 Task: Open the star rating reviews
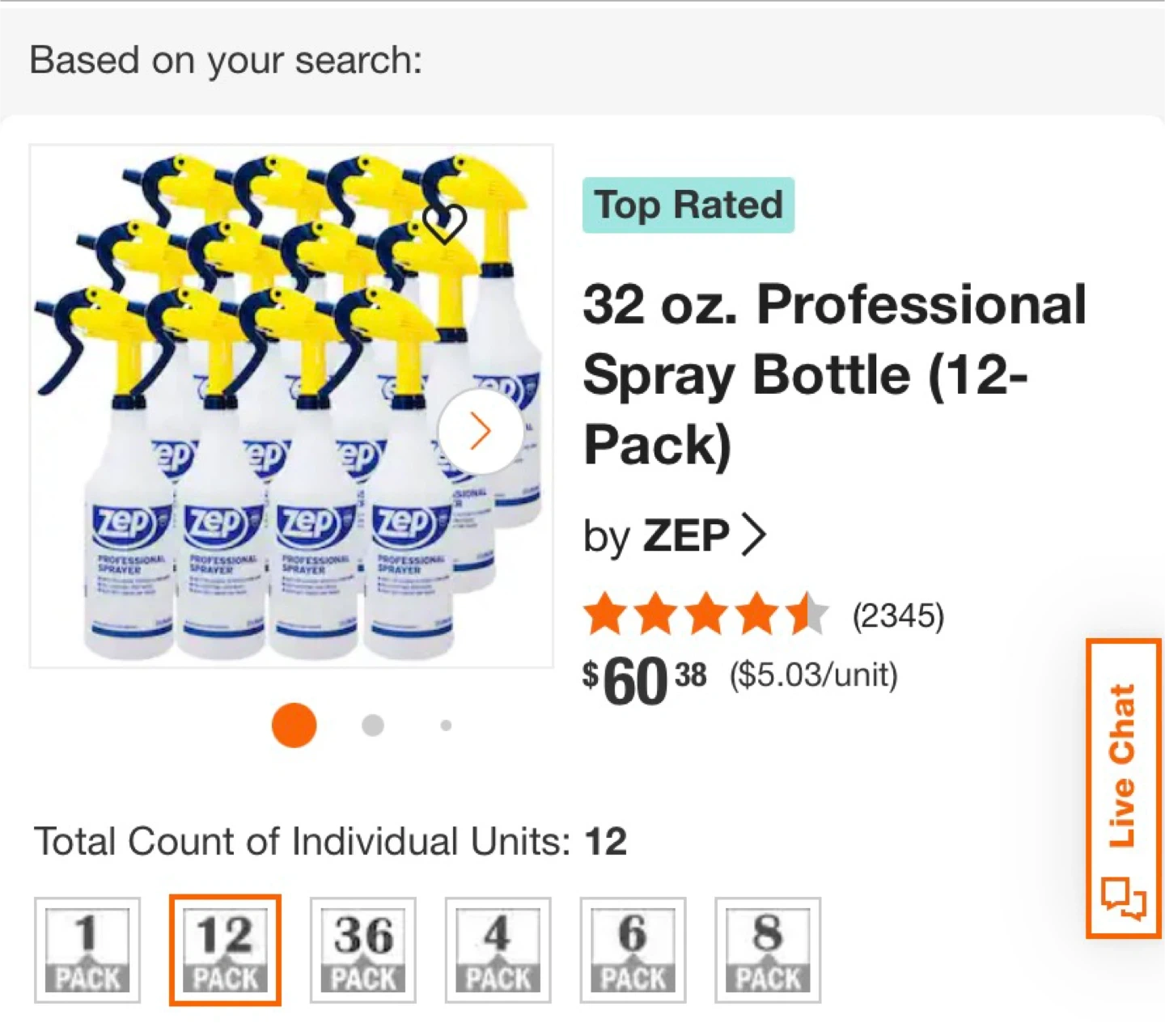point(705,615)
